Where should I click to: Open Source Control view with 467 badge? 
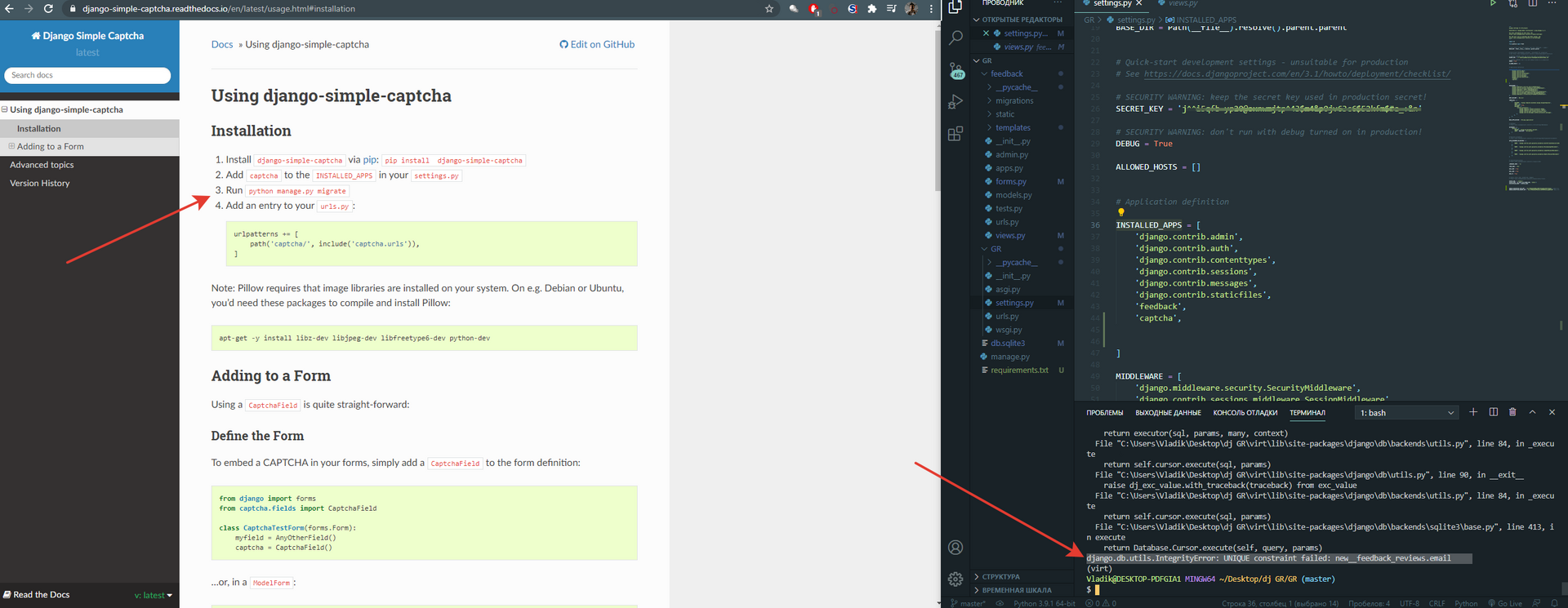coord(955,70)
